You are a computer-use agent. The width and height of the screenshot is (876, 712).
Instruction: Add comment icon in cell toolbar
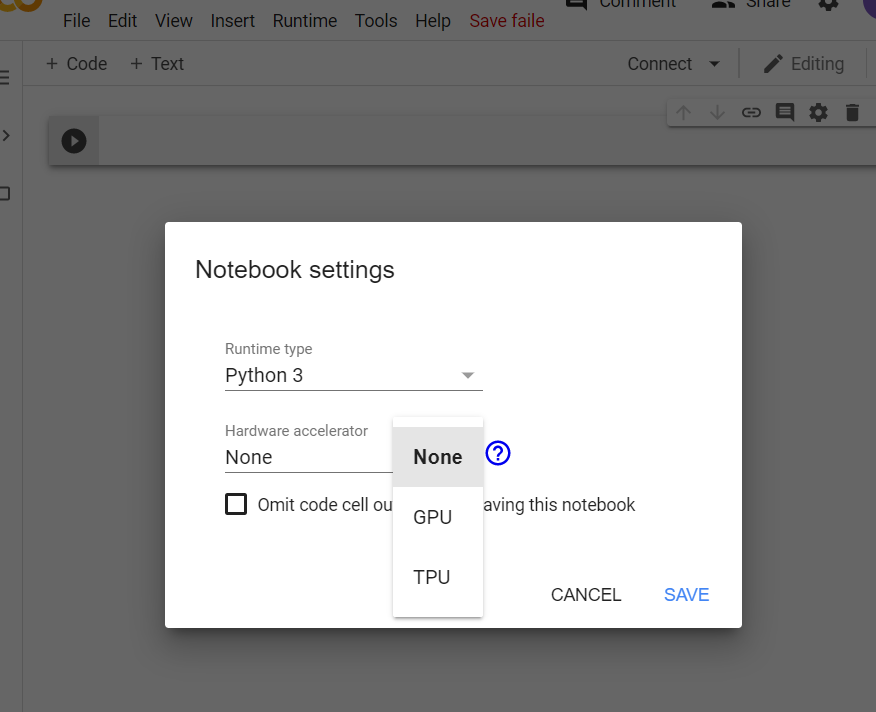click(785, 113)
